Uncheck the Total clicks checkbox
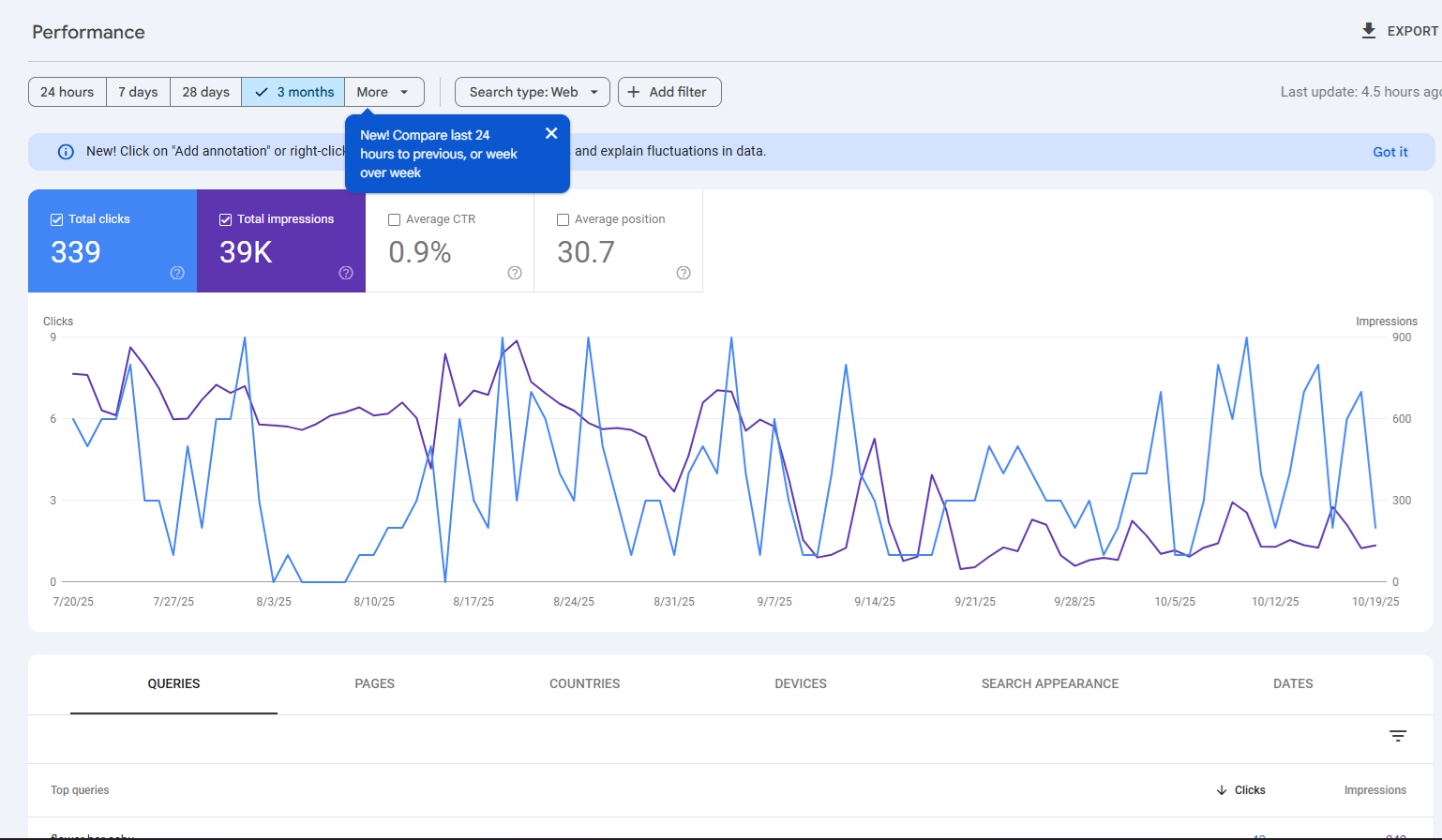The width and height of the screenshot is (1442, 840). [57, 219]
